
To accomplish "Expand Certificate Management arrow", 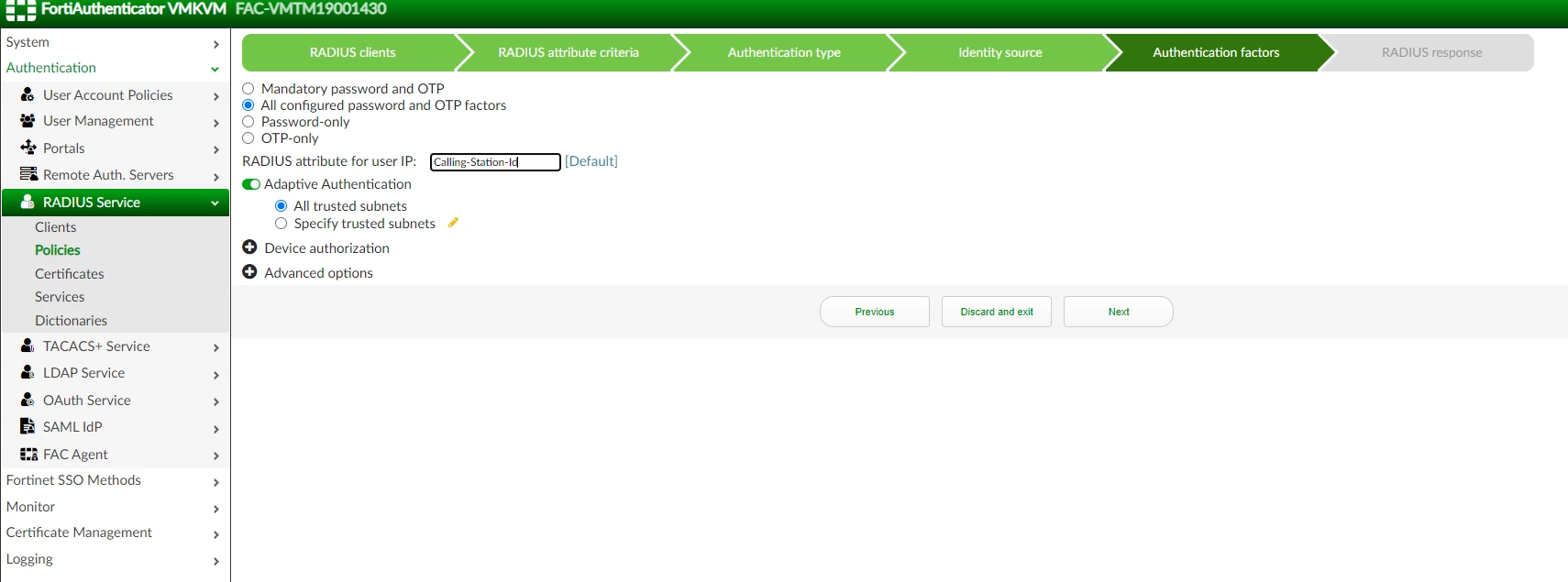I will 215,534.
